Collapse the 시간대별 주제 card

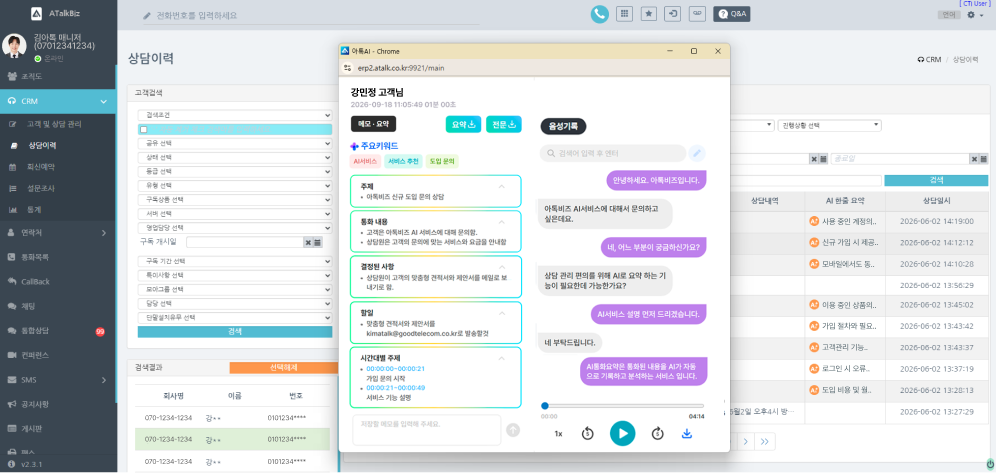point(501,358)
